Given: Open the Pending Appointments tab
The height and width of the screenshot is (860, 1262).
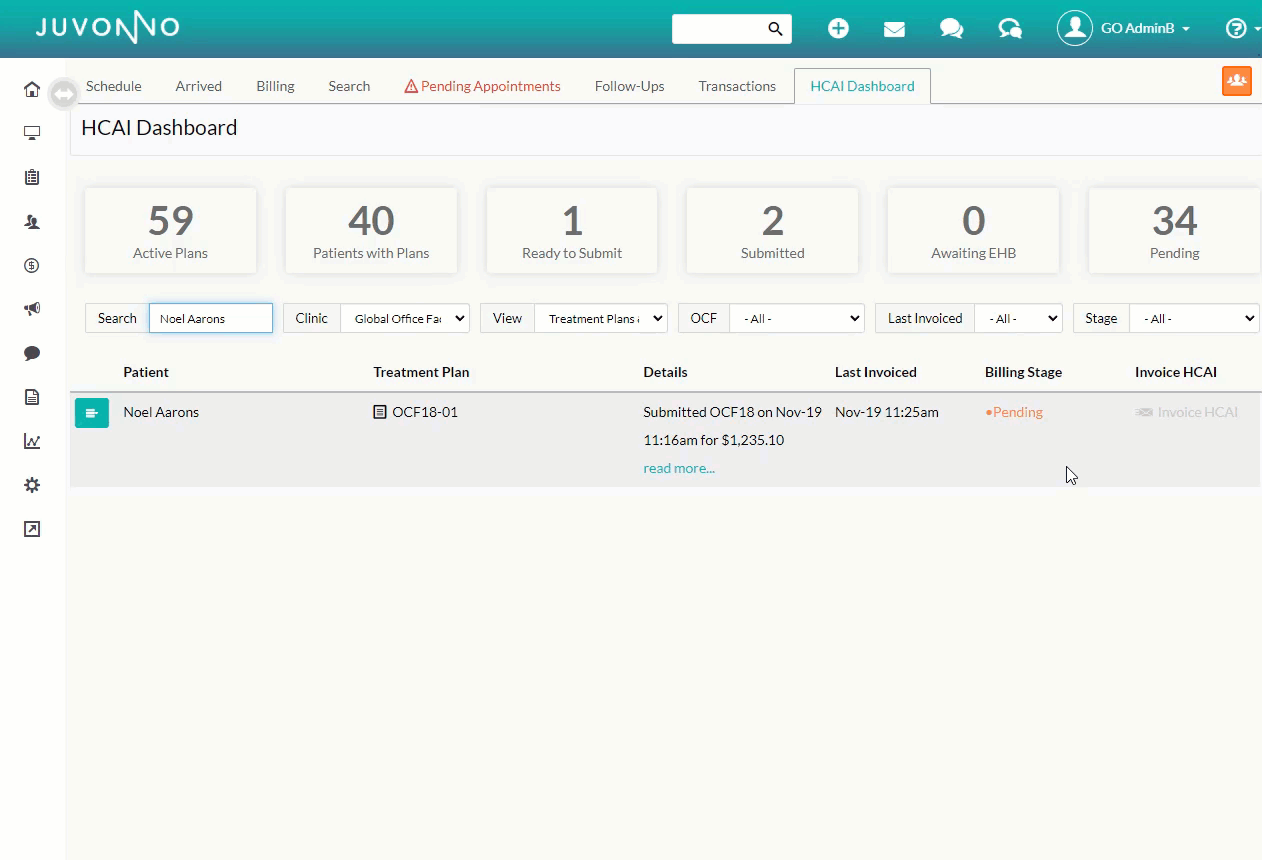Looking at the screenshot, I should [482, 86].
